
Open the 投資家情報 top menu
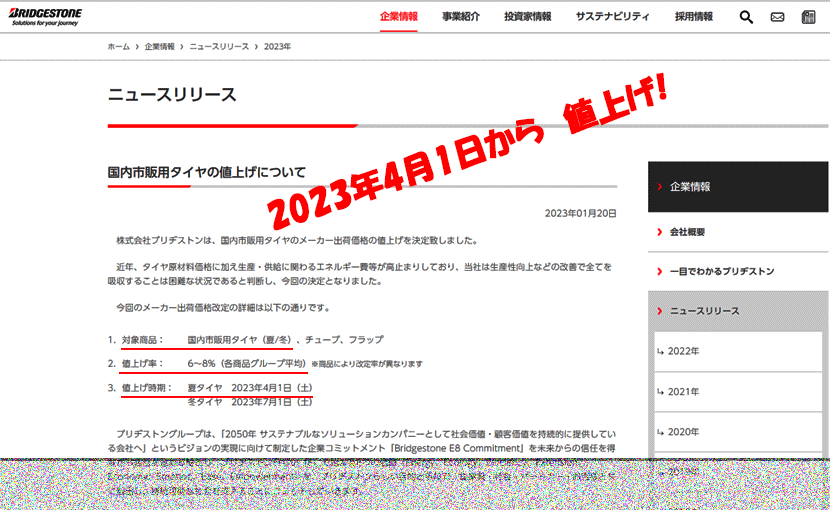tap(528, 16)
